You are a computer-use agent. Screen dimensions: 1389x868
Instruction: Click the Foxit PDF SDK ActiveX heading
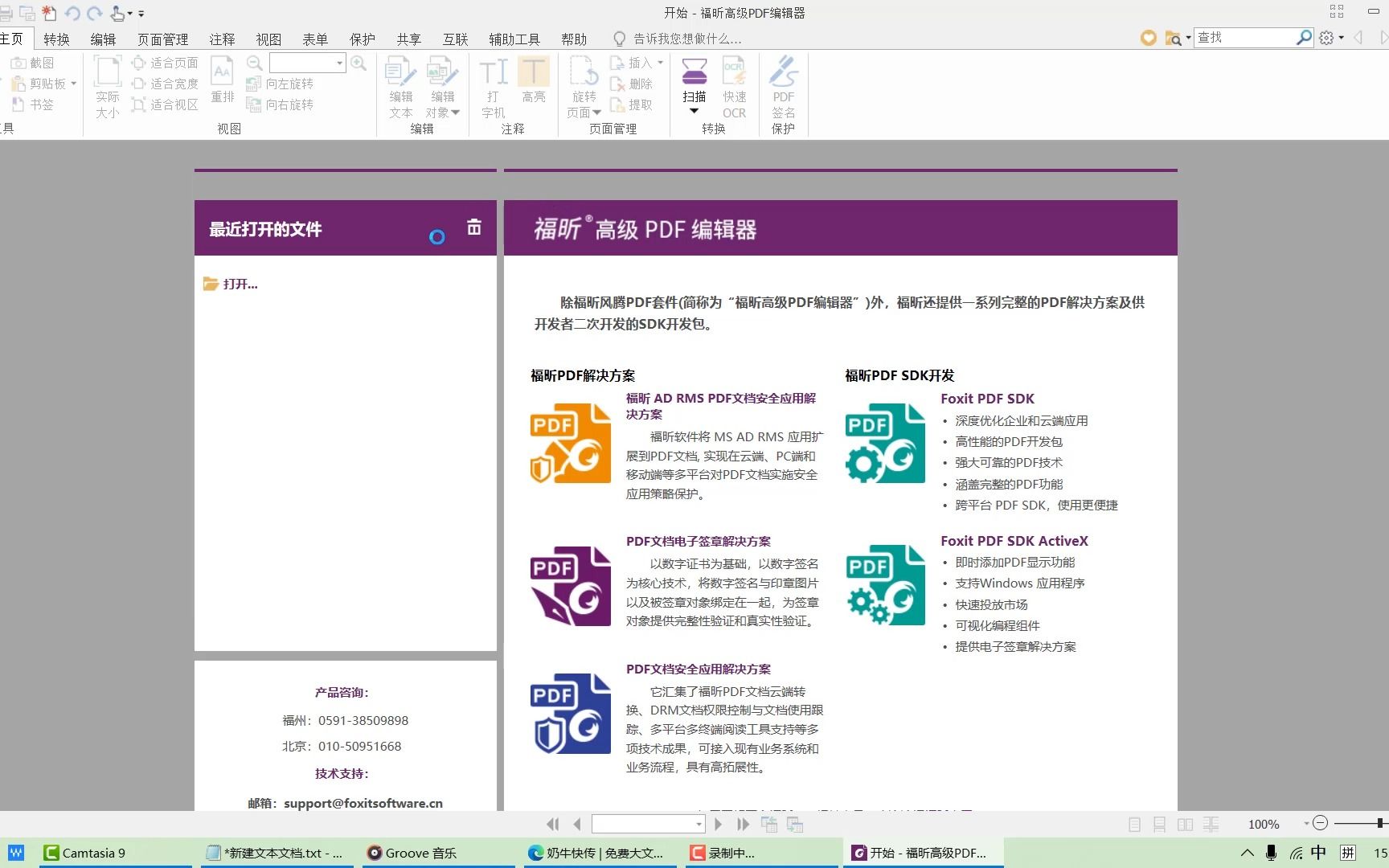pos(1014,541)
